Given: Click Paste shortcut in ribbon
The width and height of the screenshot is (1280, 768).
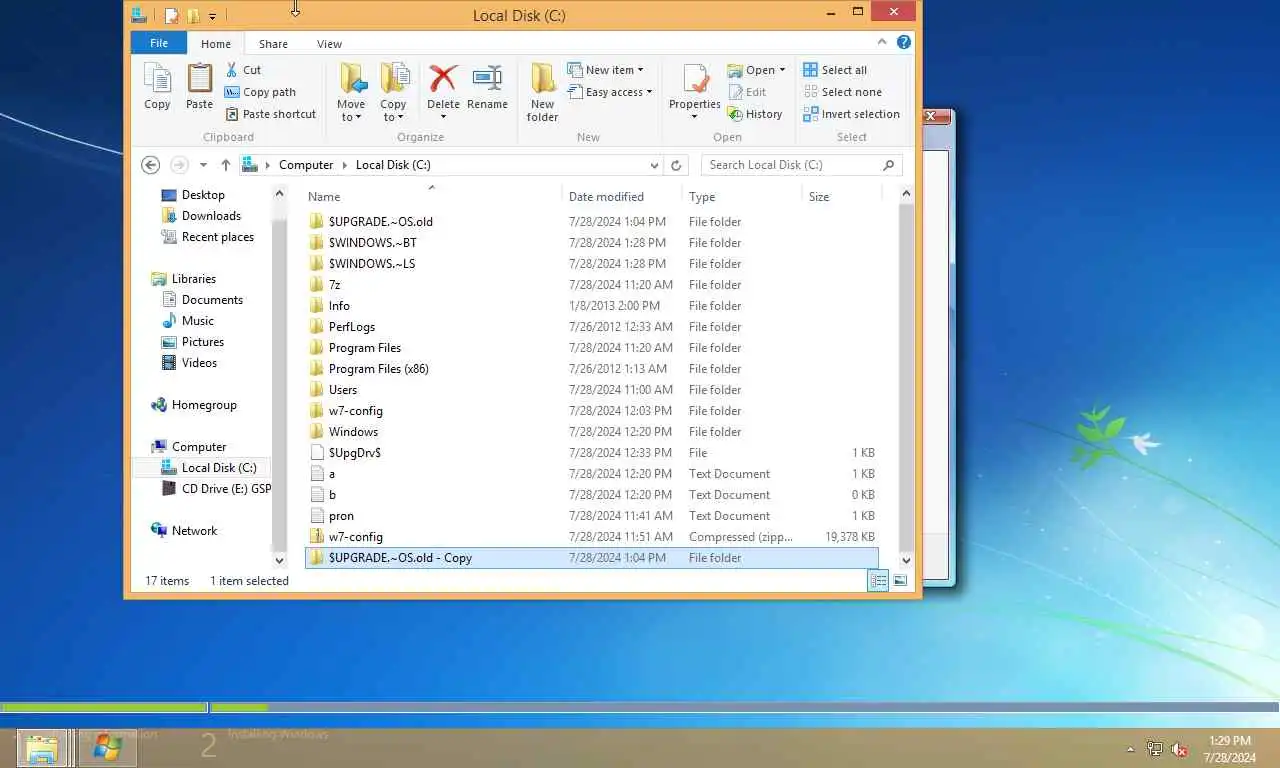Looking at the screenshot, I should (271, 114).
